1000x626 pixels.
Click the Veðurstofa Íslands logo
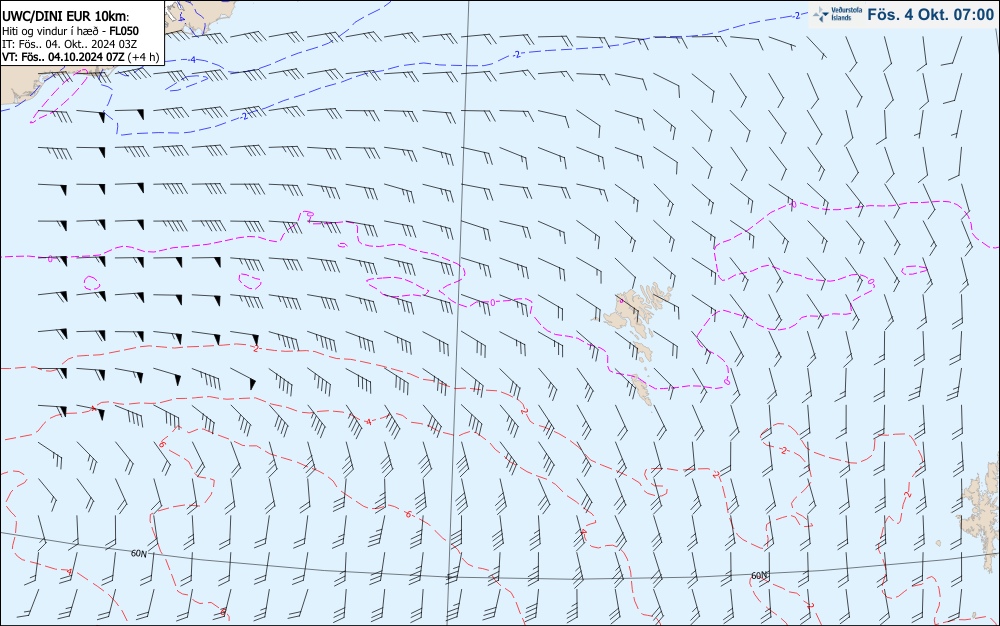[x=838, y=14]
